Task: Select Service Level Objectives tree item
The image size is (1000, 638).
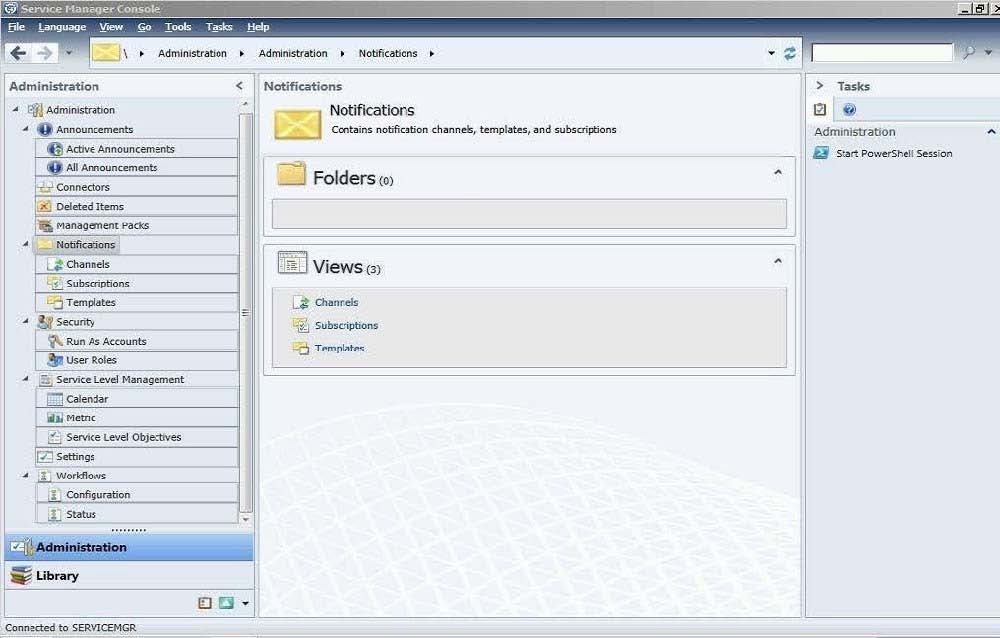Action: (124, 437)
